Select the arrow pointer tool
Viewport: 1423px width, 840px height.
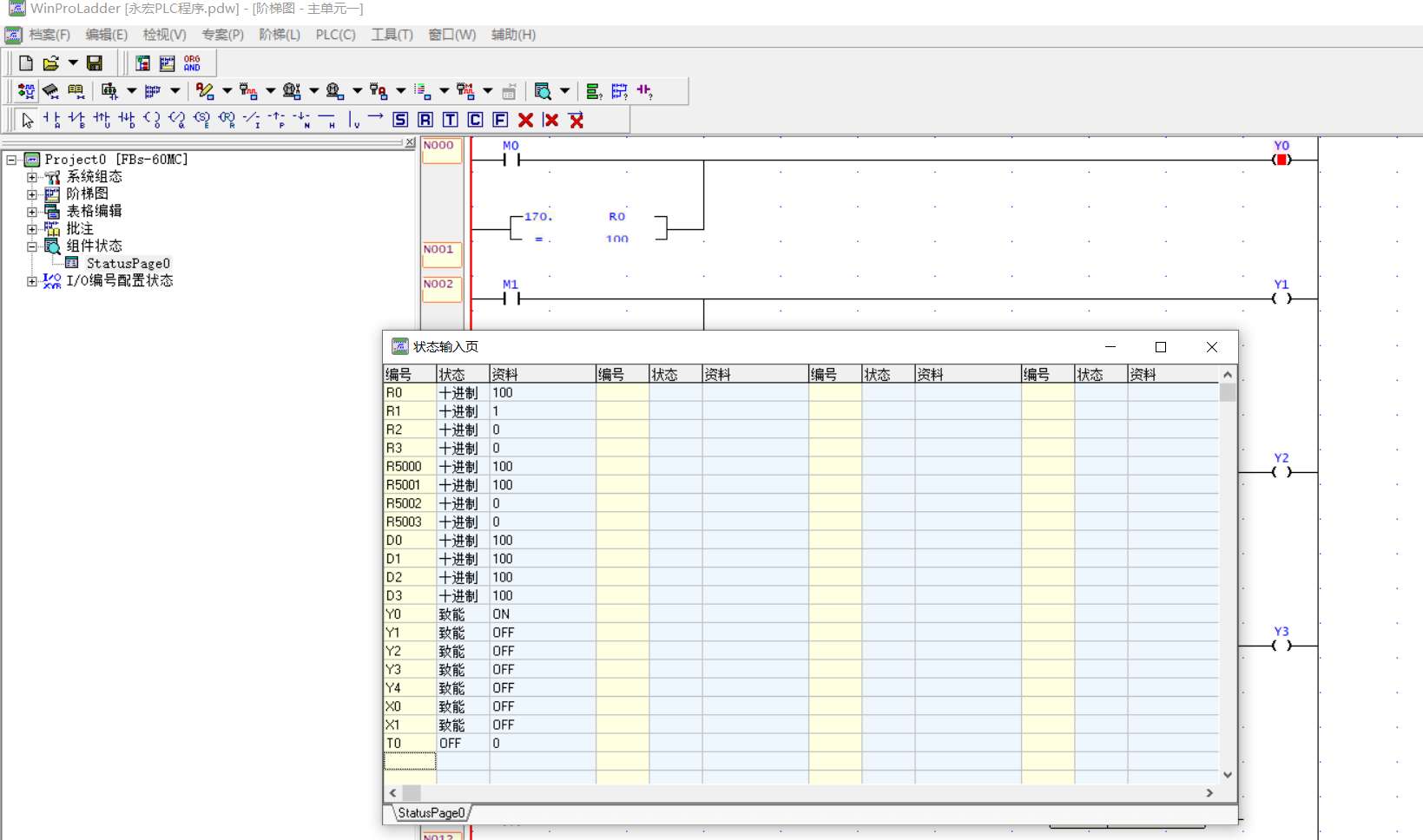click(x=27, y=120)
